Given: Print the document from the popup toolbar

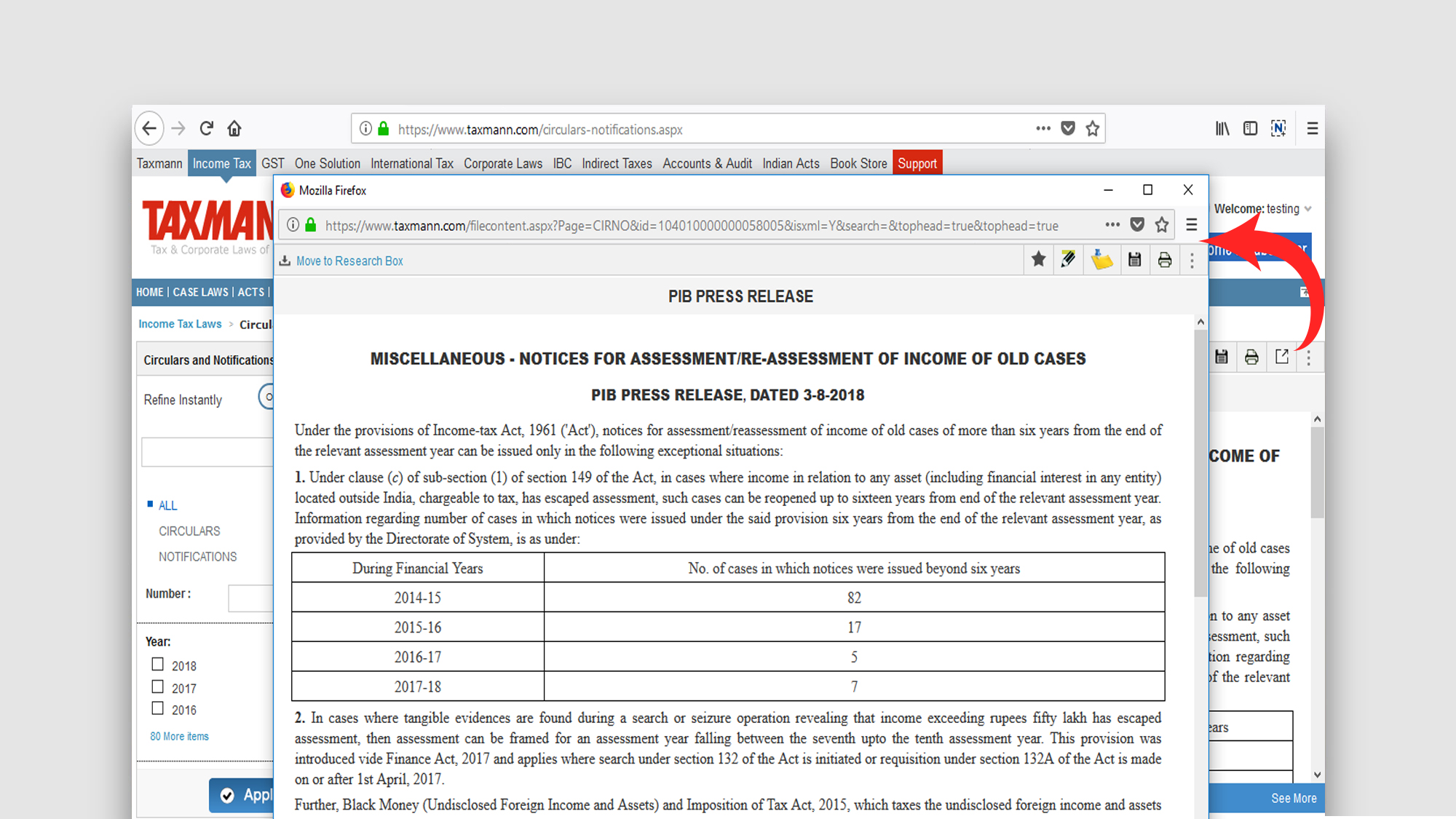Looking at the screenshot, I should 1165,259.
